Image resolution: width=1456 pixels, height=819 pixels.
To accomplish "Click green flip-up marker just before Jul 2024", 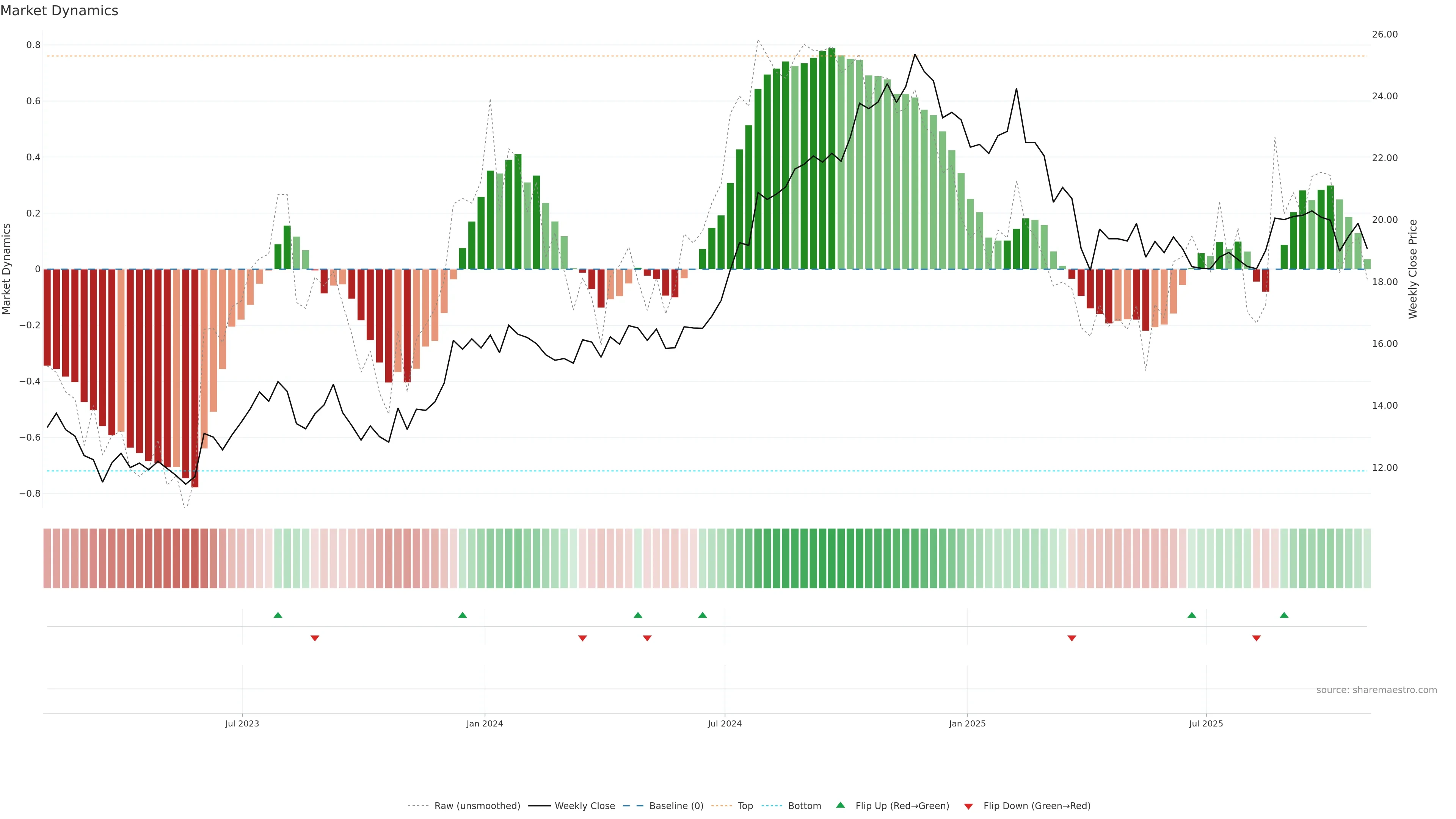I will coord(703,615).
